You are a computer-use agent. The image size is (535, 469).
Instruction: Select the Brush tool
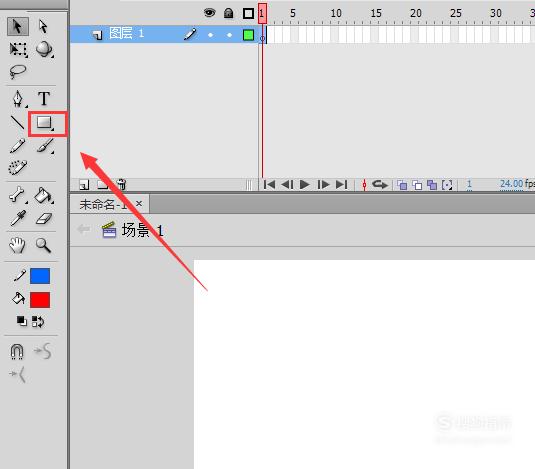pyautogui.click(x=45, y=146)
